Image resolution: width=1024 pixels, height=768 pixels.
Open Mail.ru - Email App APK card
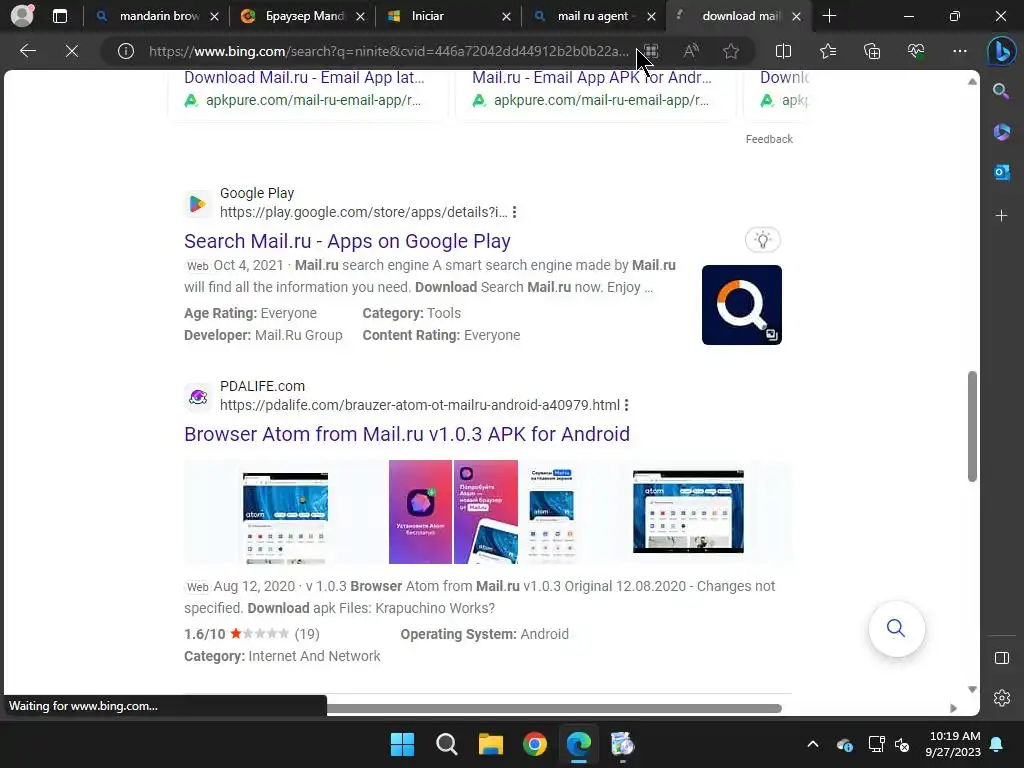click(592, 78)
